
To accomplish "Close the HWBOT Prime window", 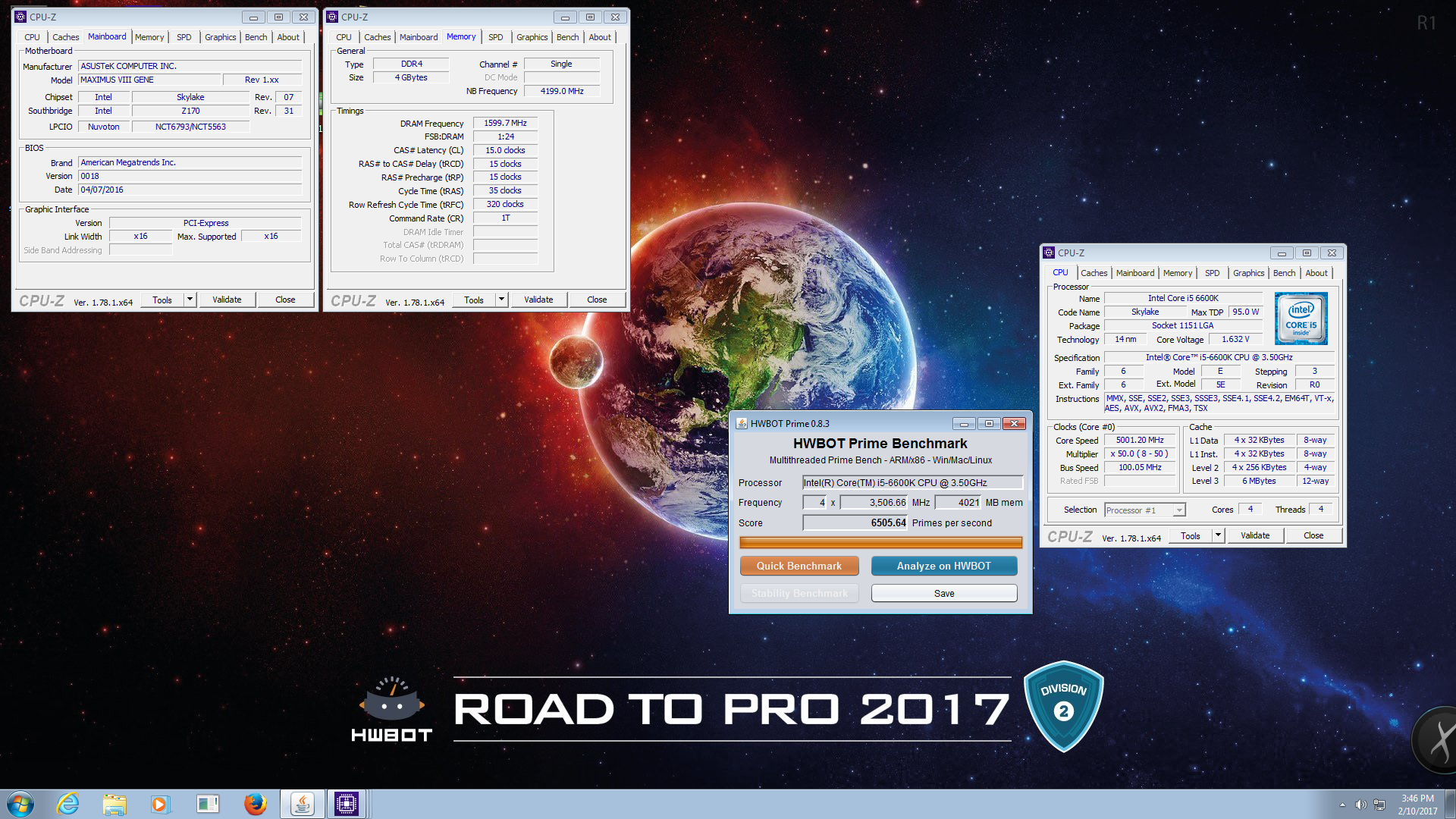I will (1014, 424).
